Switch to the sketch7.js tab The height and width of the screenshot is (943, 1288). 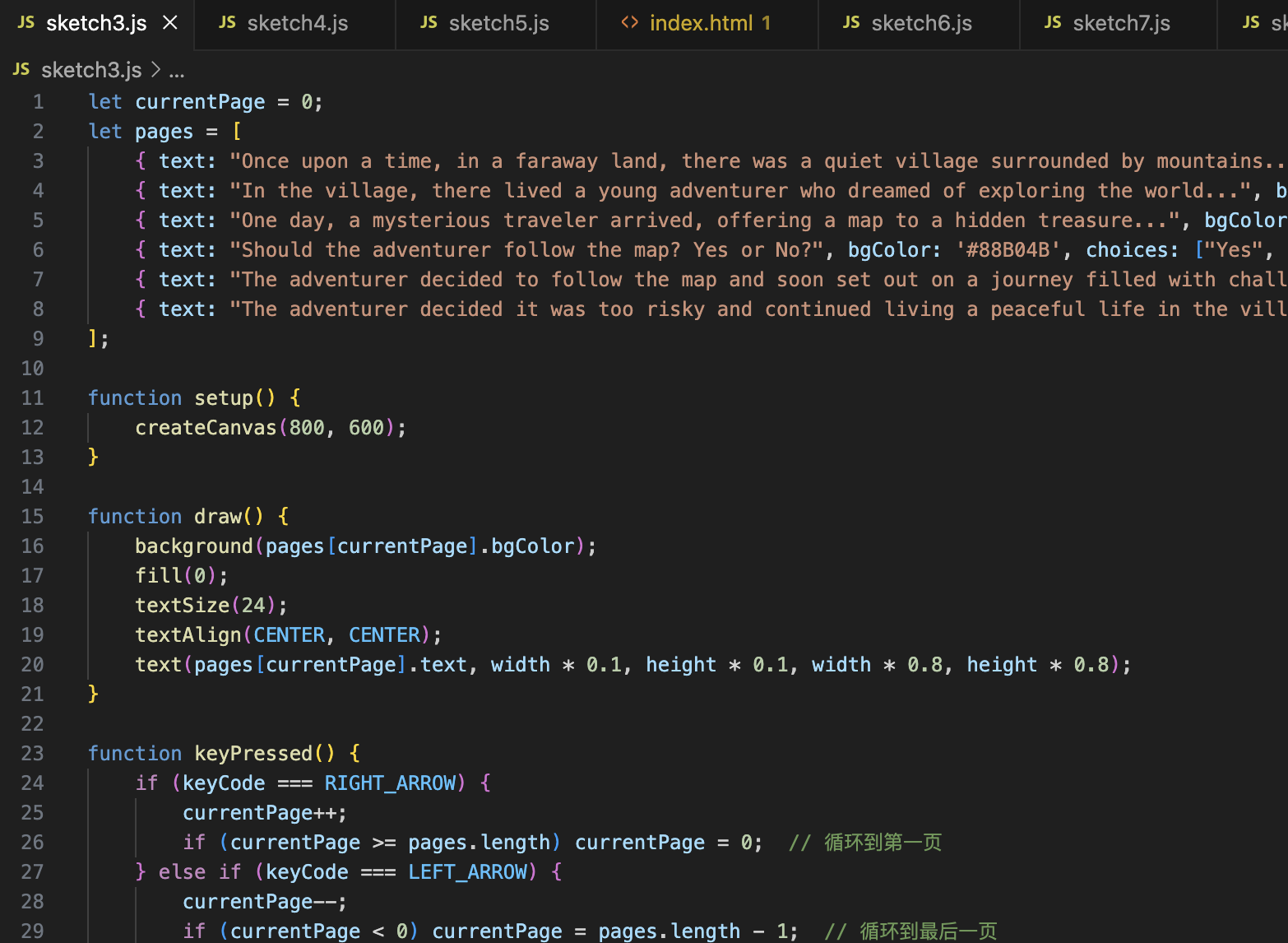pyautogui.click(x=1121, y=23)
